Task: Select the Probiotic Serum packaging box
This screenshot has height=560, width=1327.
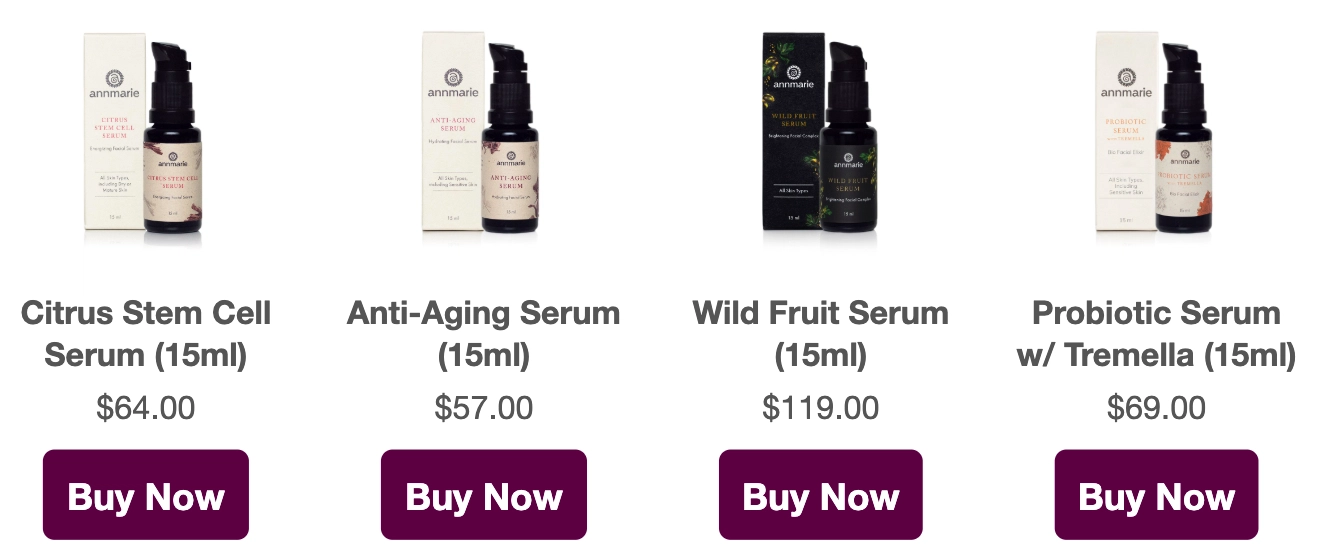Action: coord(1127,130)
